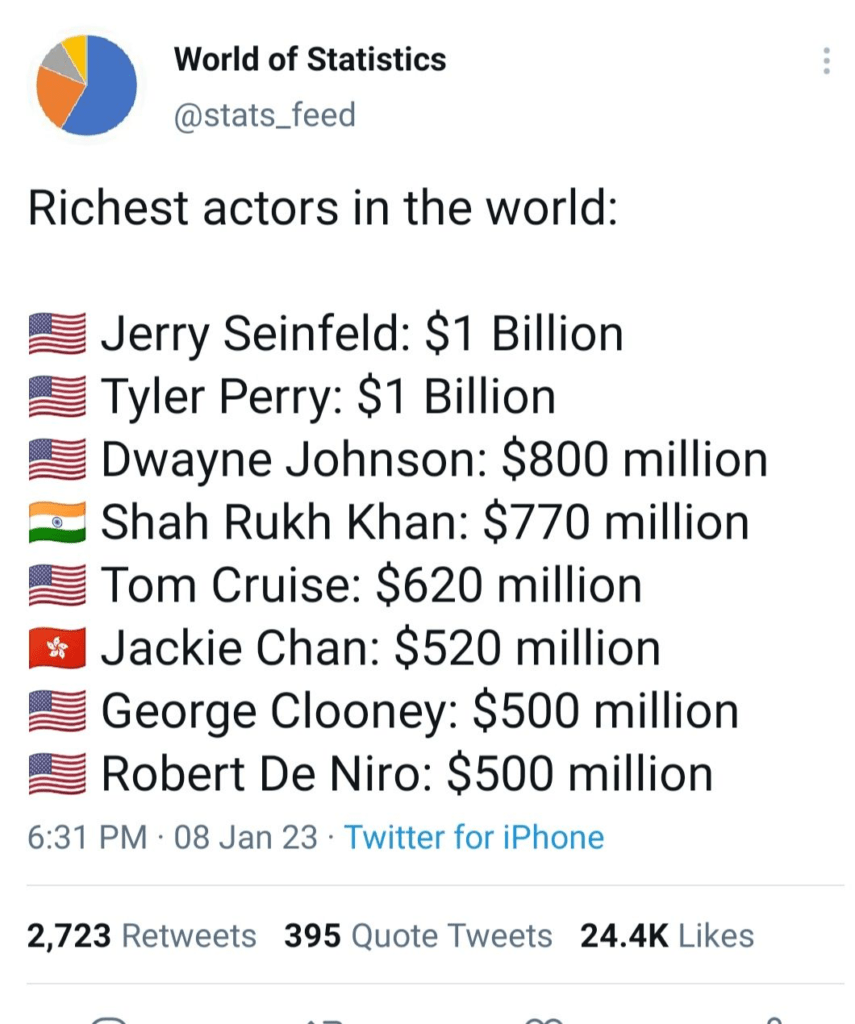The height and width of the screenshot is (1024, 855).
Task: Click the US flag beside Tom Cruise
Action: 57,585
